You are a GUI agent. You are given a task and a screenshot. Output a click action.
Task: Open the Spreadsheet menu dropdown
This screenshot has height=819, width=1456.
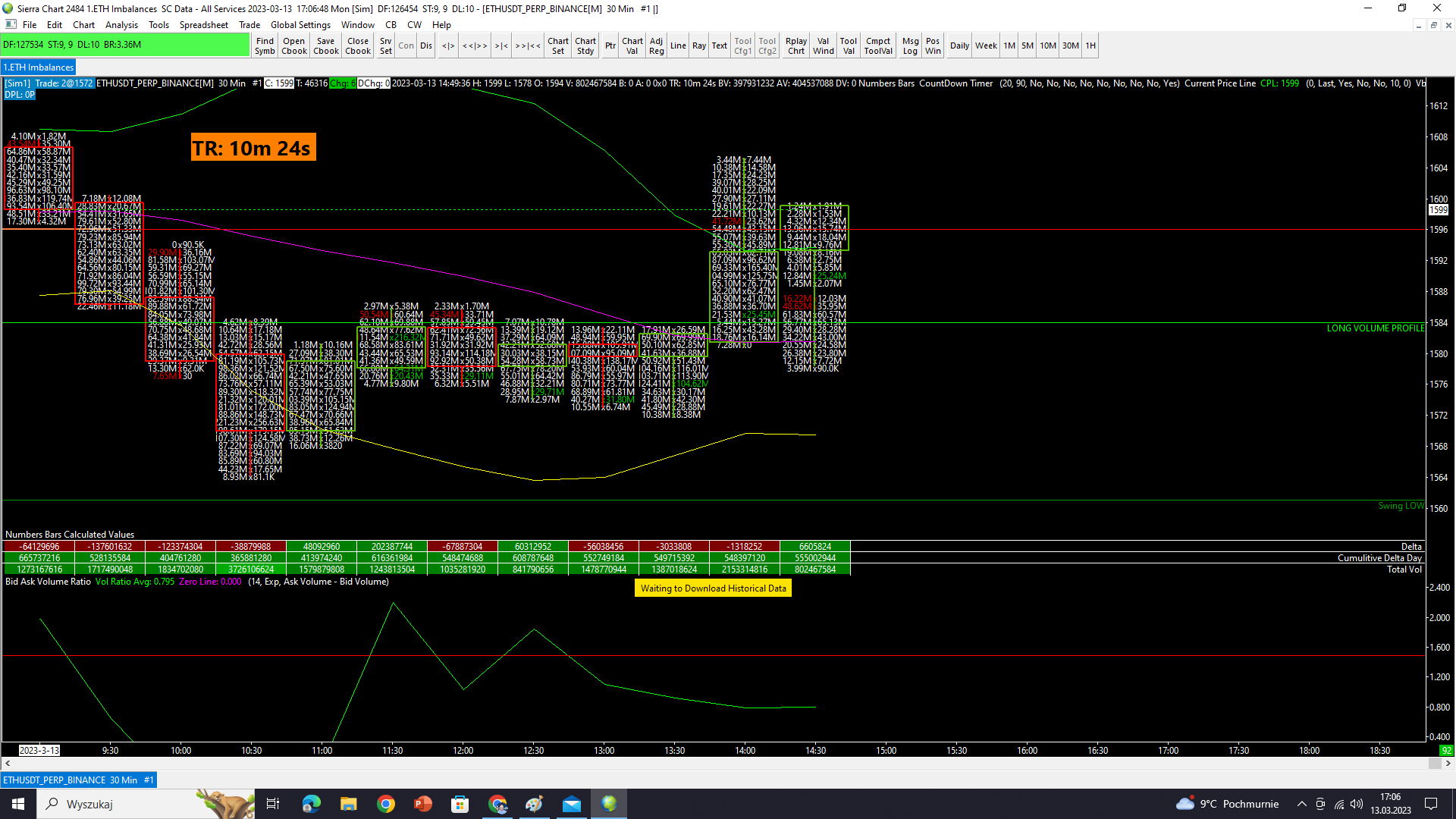point(203,24)
